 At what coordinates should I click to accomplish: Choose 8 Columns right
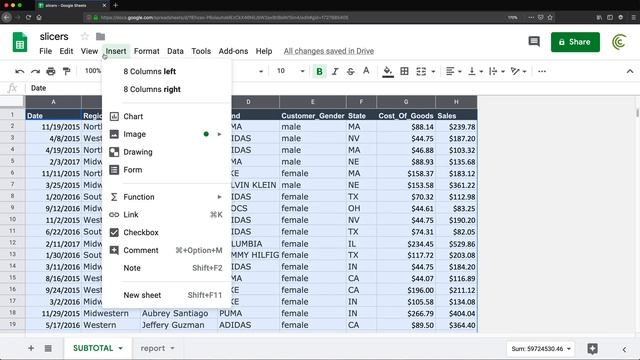[x=167, y=89]
